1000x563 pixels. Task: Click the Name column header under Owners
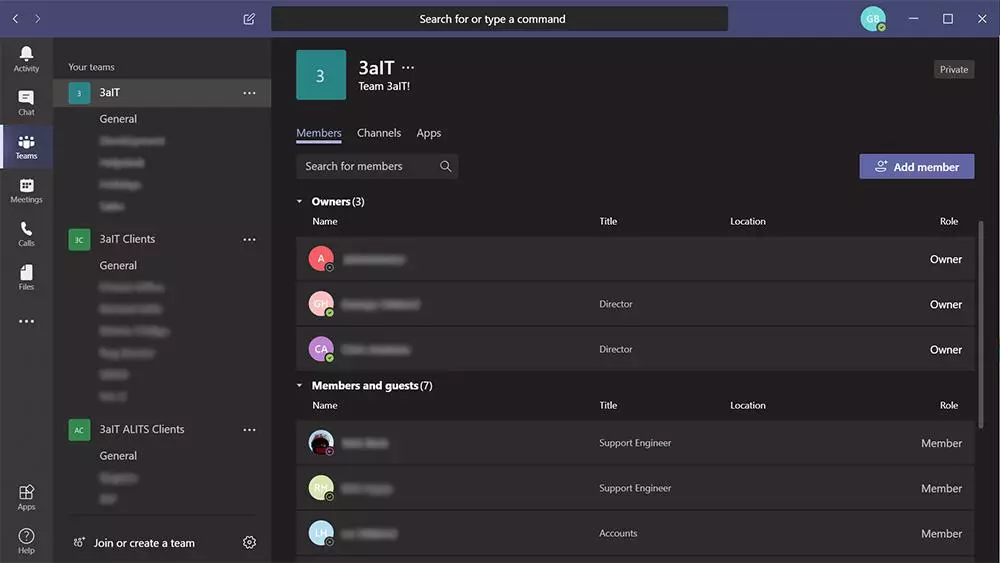coord(325,221)
